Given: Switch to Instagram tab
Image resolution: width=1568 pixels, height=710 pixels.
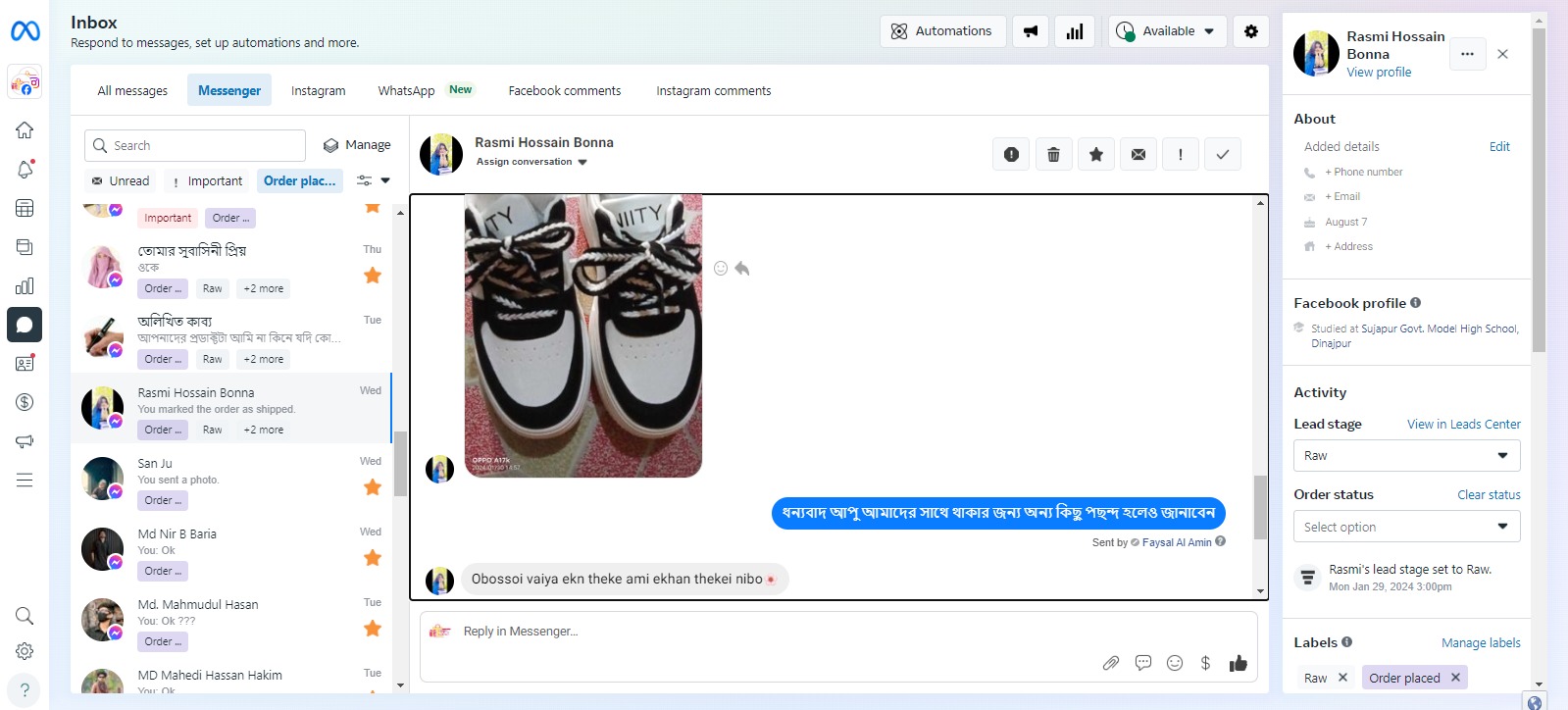Looking at the screenshot, I should [x=318, y=90].
